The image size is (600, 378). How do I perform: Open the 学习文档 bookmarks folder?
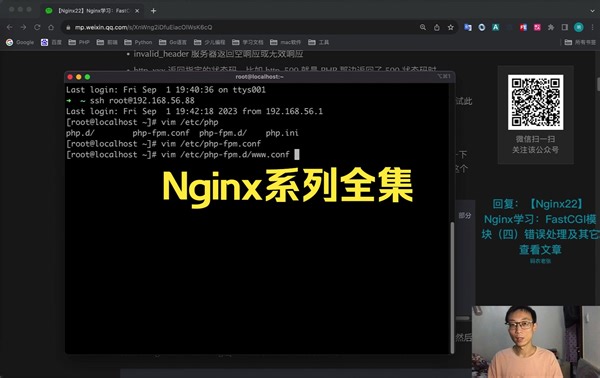click(248, 42)
